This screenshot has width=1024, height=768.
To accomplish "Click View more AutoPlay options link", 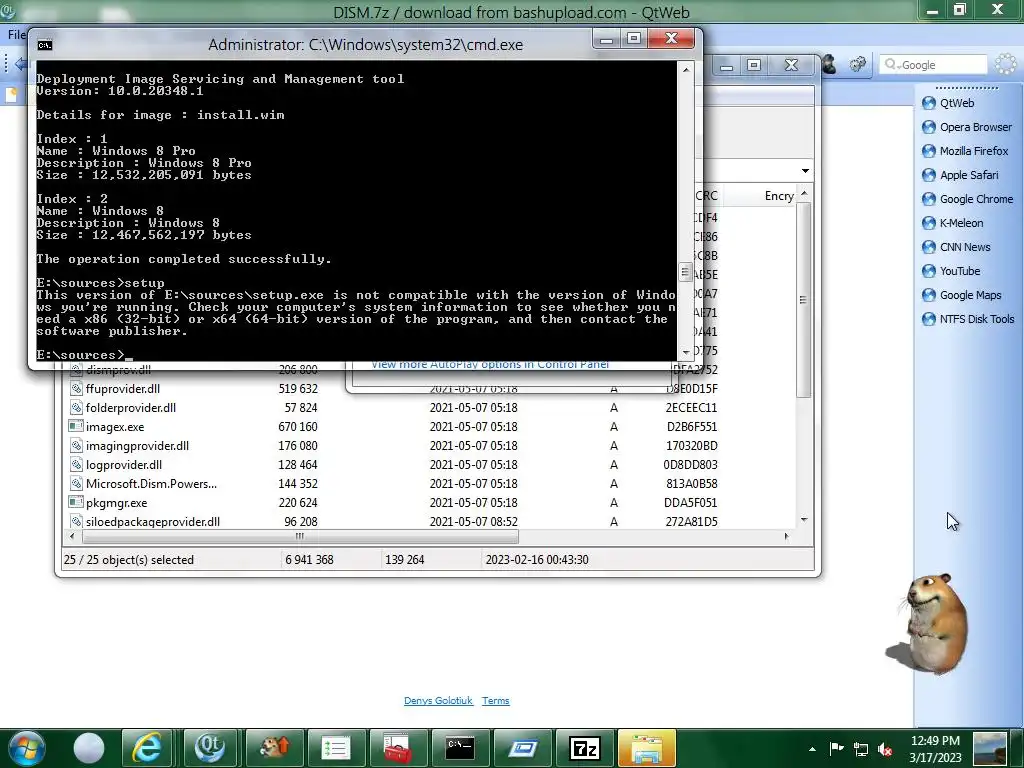I will pos(490,364).
